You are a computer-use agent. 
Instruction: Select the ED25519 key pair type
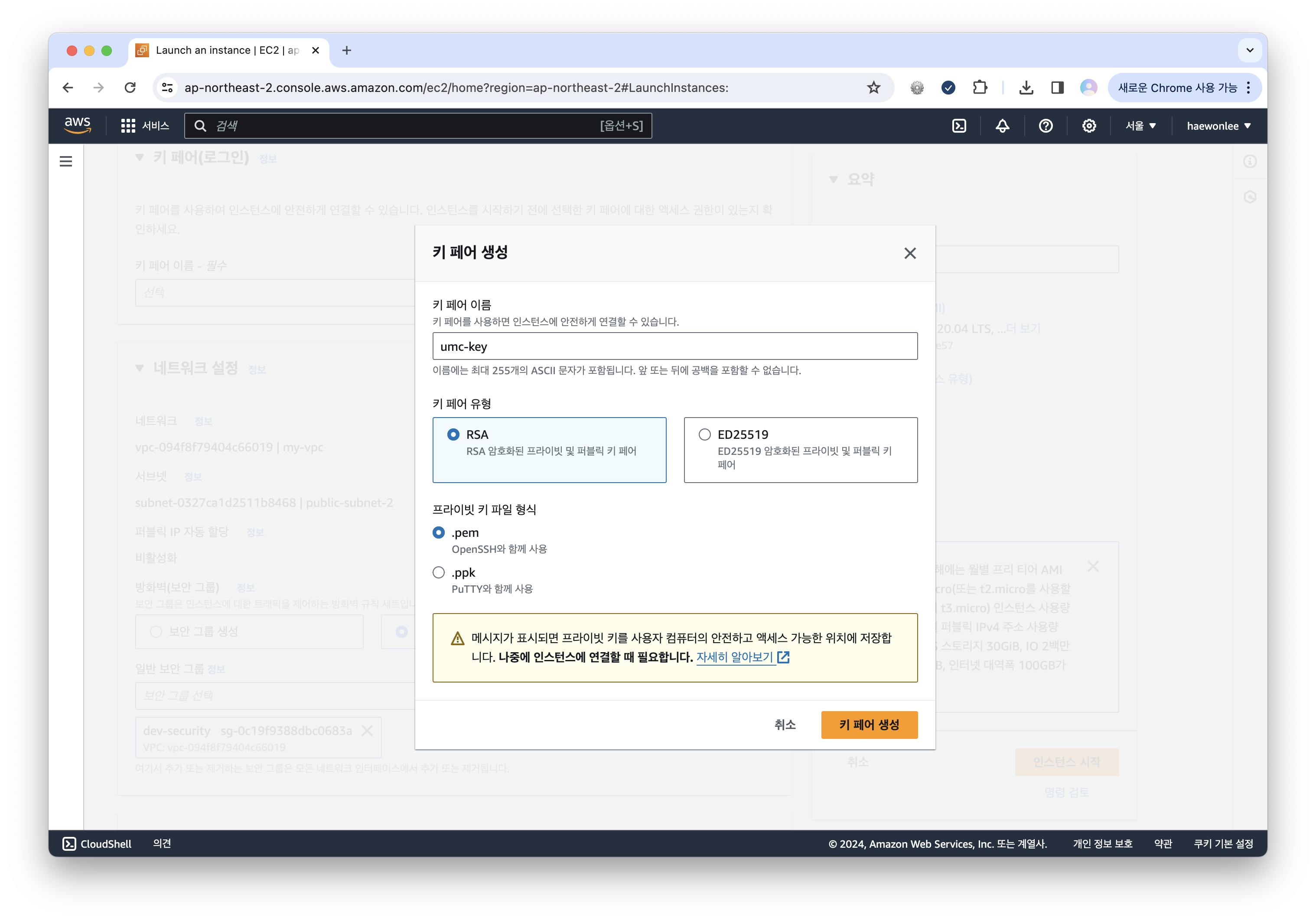704,434
